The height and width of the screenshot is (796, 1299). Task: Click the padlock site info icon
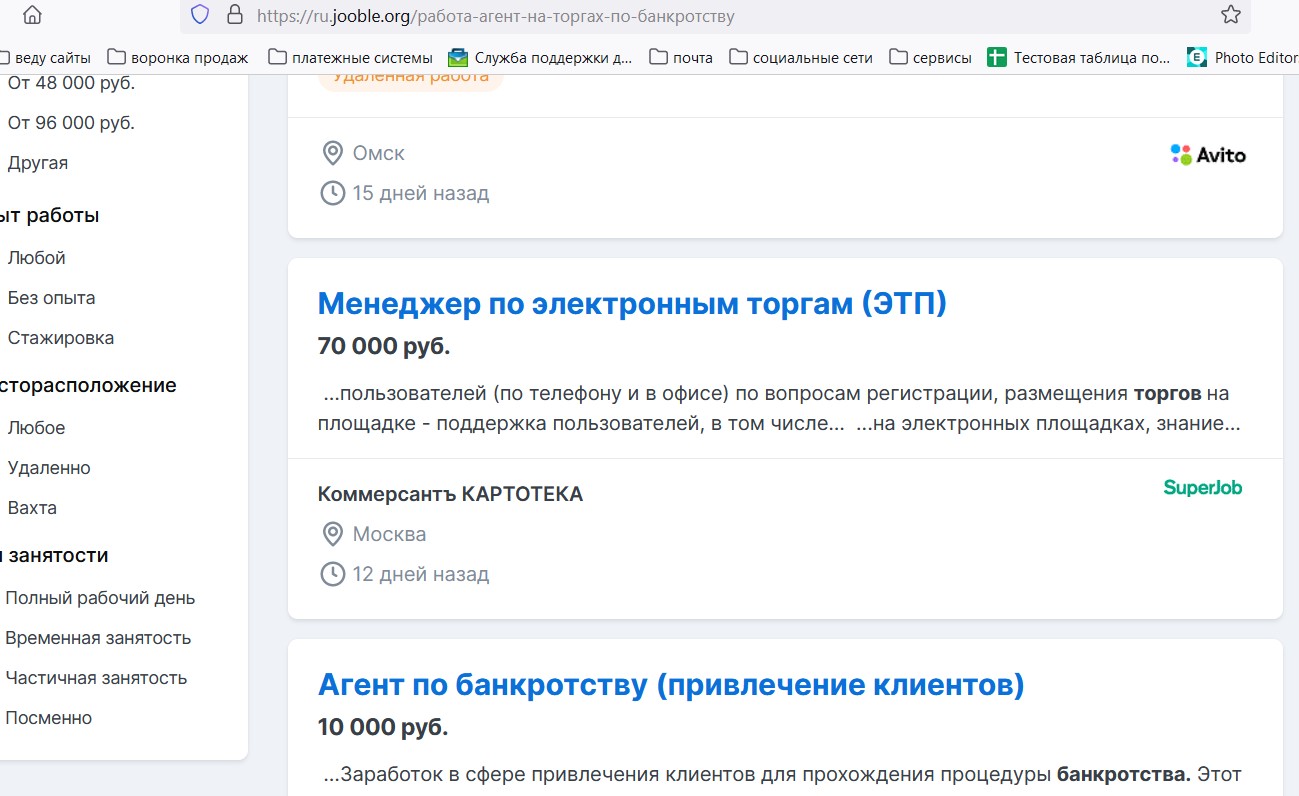click(x=235, y=15)
